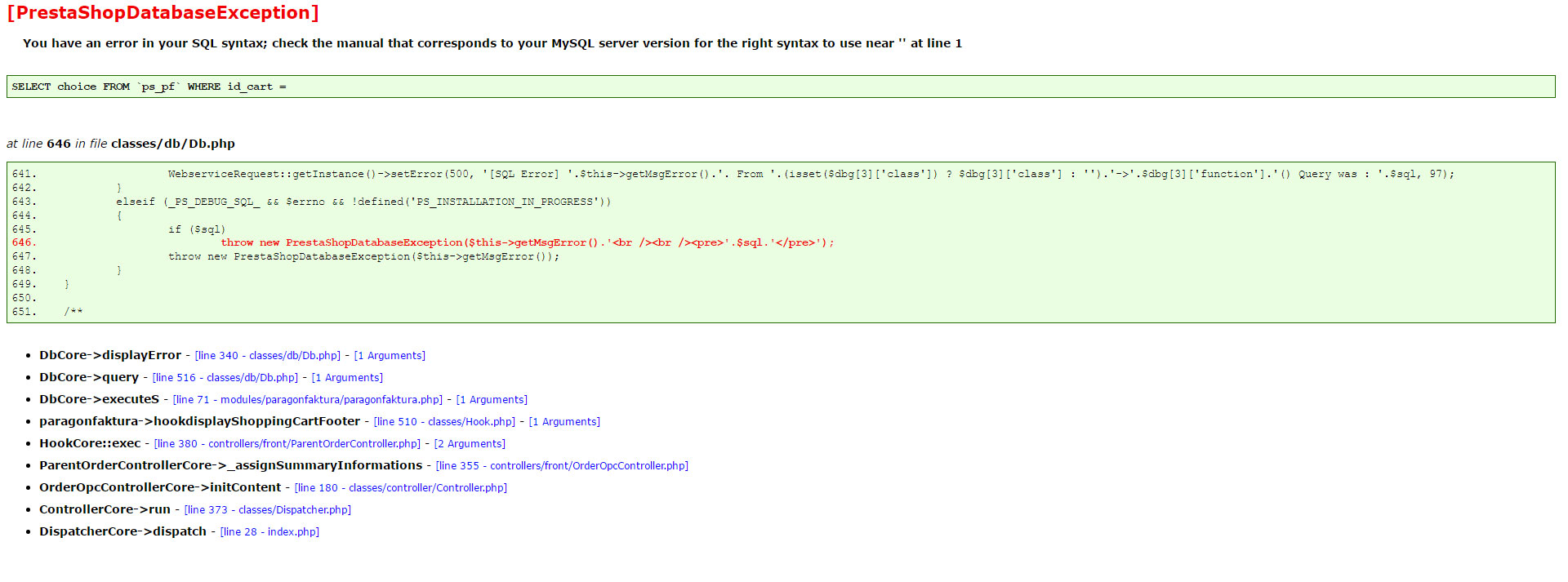Open the line 180 Controller.php link

tap(401, 488)
